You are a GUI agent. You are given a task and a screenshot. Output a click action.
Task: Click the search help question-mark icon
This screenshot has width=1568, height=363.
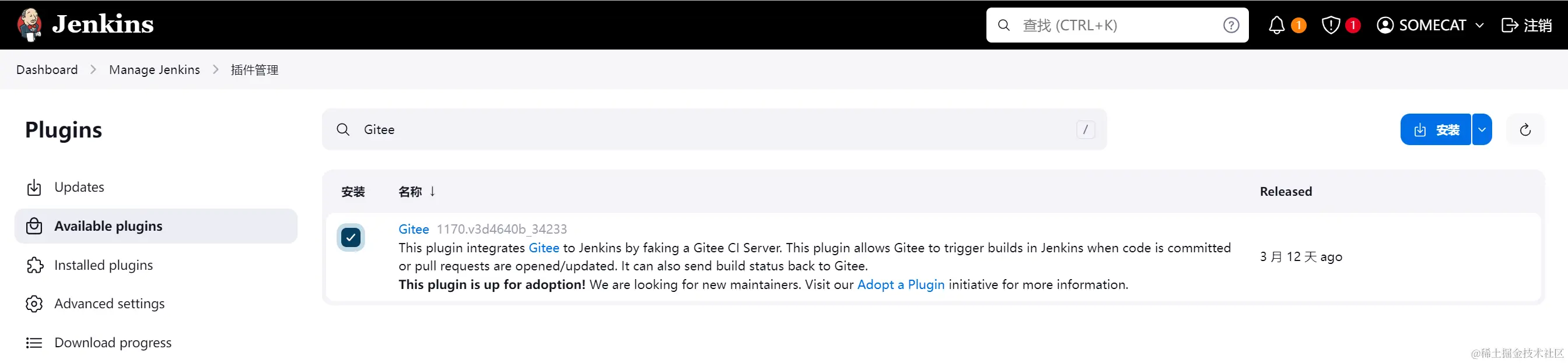pyautogui.click(x=1231, y=25)
